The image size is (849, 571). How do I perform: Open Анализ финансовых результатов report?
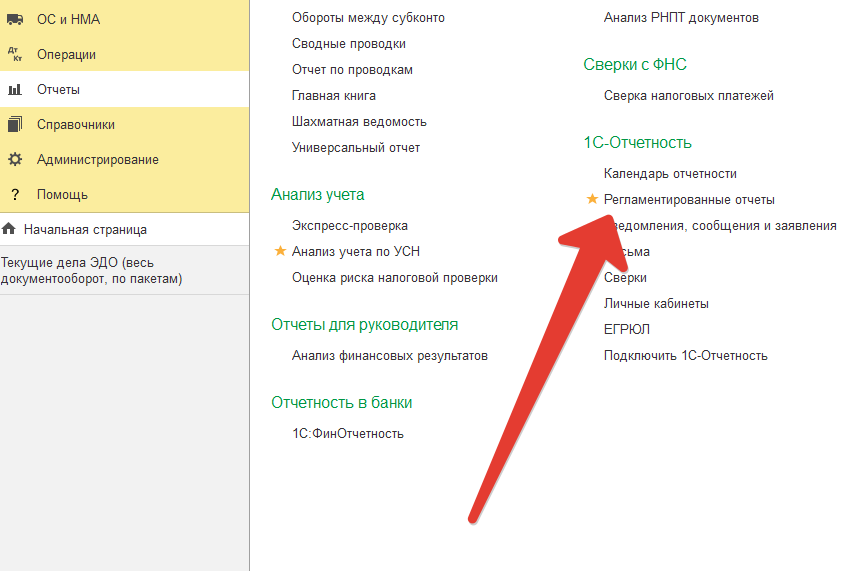click(x=390, y=356)
